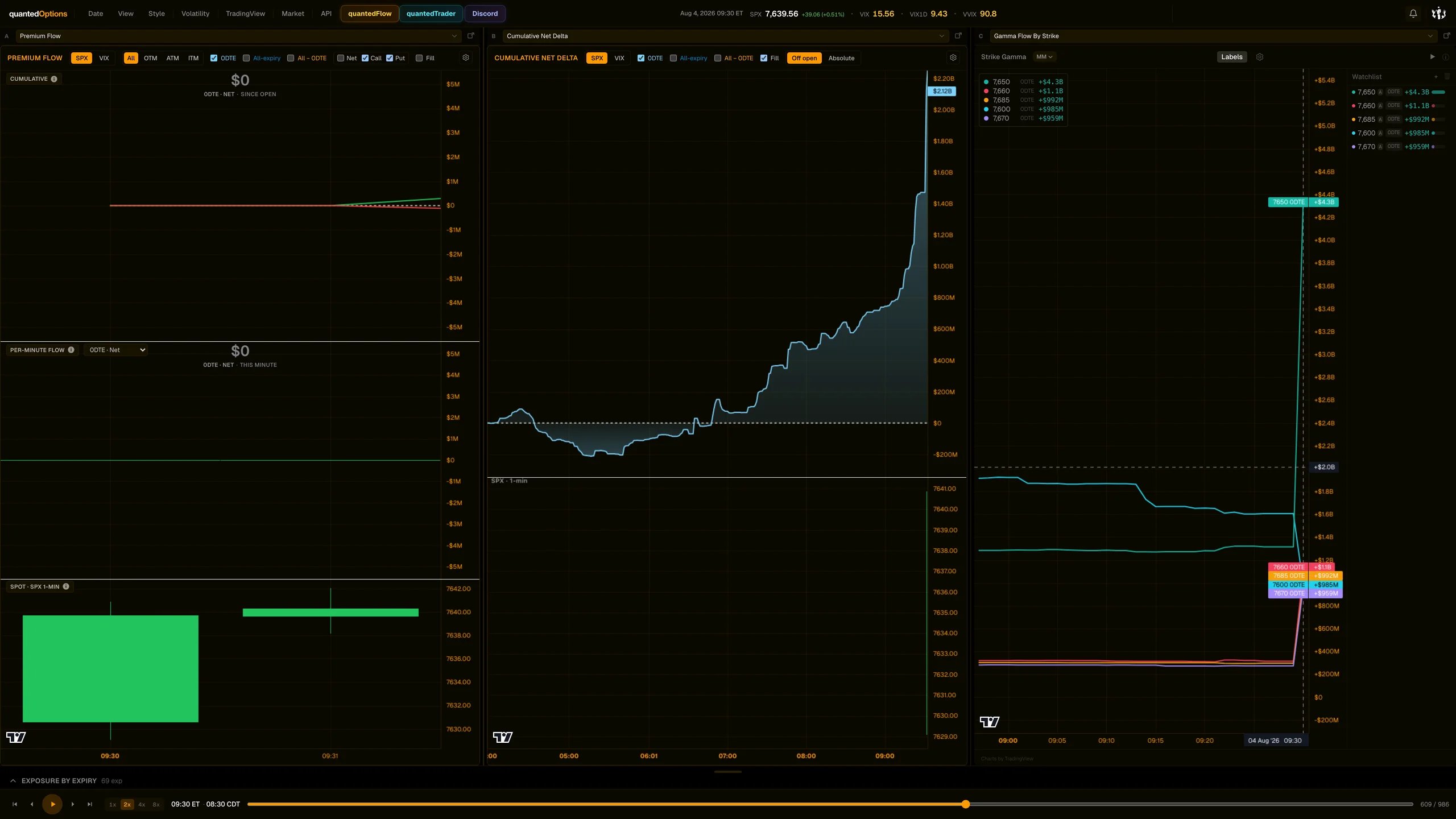Toggle 0DTE checkbox in Premium Flow
The image size is (1456, 819).
(214, 58)
